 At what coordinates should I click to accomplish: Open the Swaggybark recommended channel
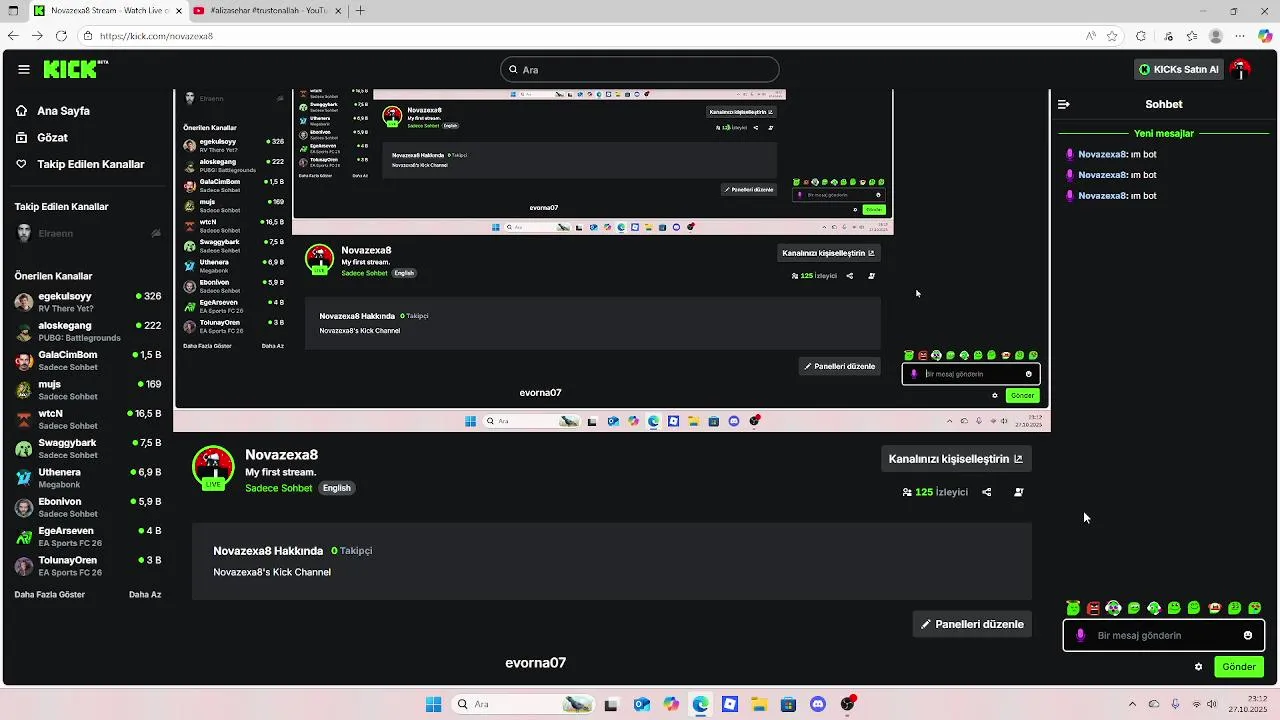88,448
